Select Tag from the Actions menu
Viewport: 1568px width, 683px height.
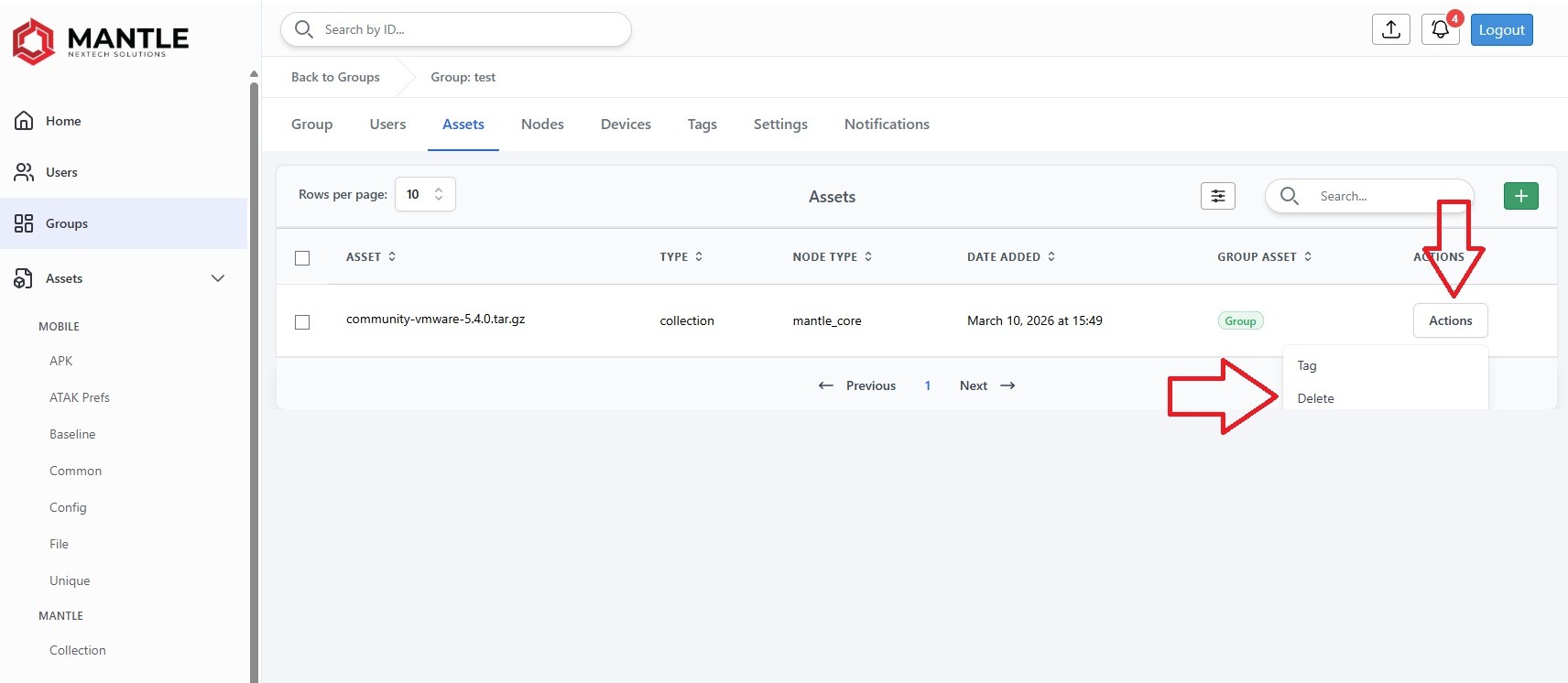pyautogui.click(x=1385, y=365)
